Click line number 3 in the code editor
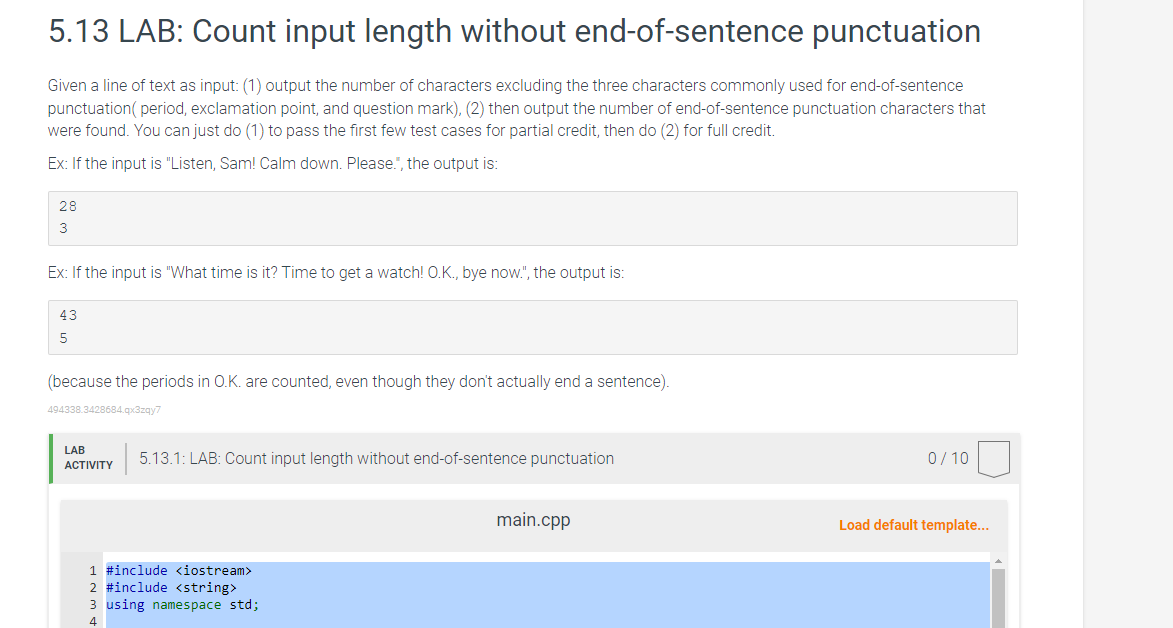 click(92, 604)
